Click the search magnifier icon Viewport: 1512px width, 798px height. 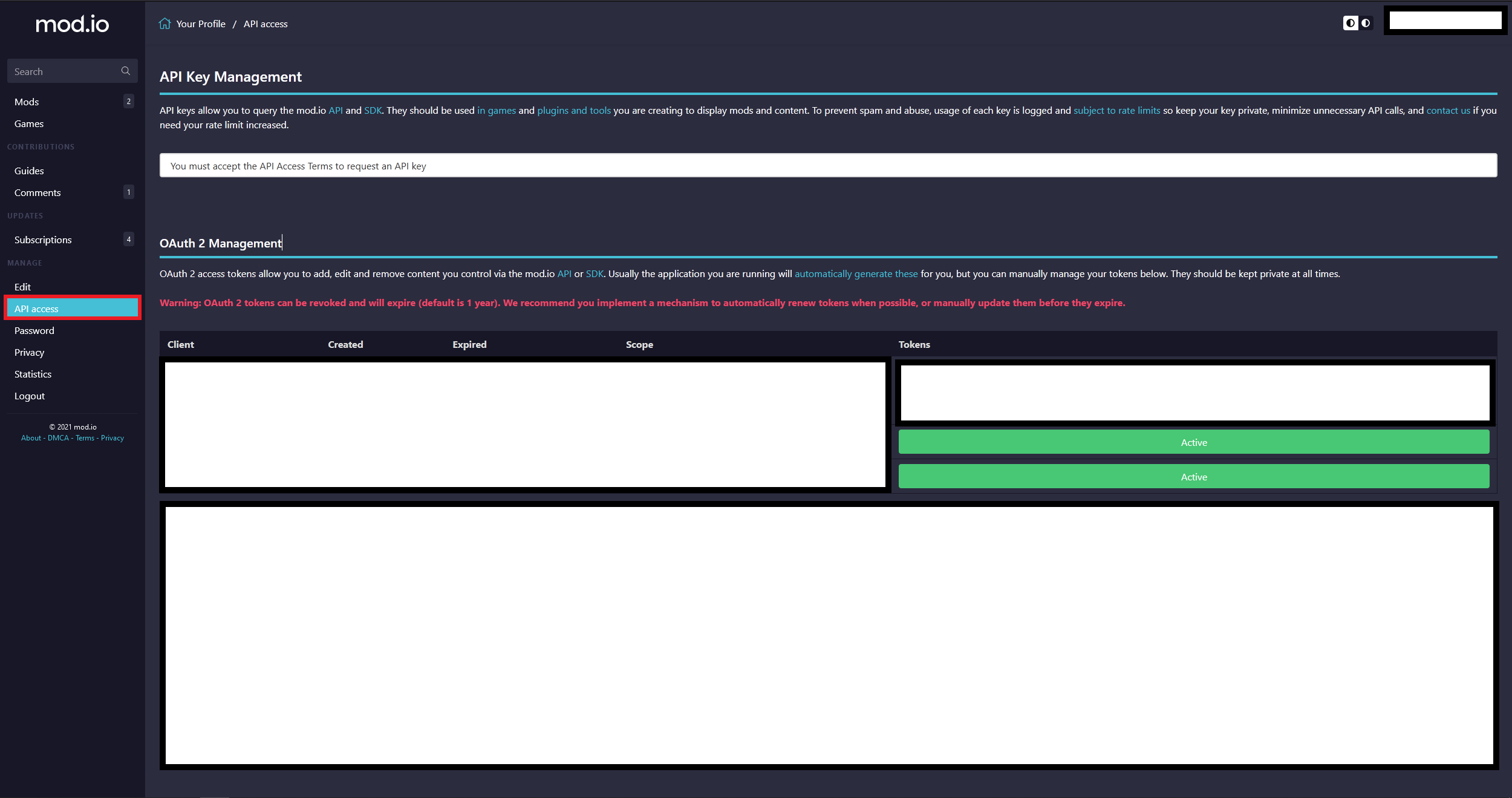(x=125, y=71)
